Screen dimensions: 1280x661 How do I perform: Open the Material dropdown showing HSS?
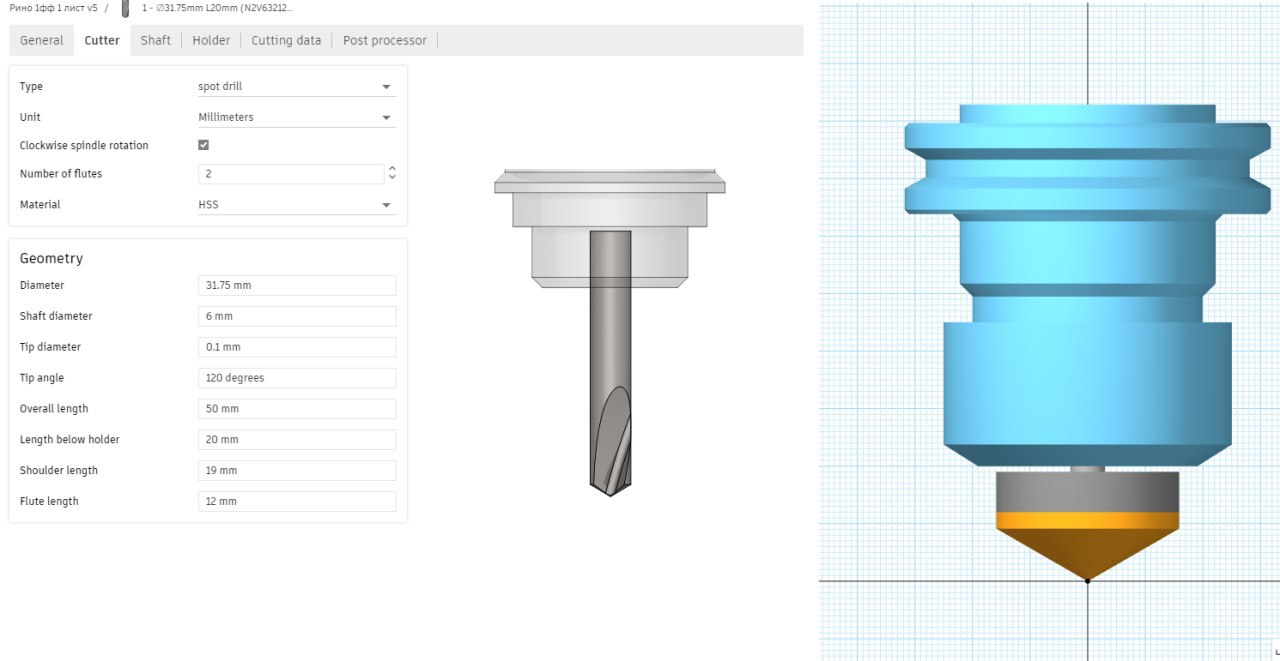coord(296,205)
